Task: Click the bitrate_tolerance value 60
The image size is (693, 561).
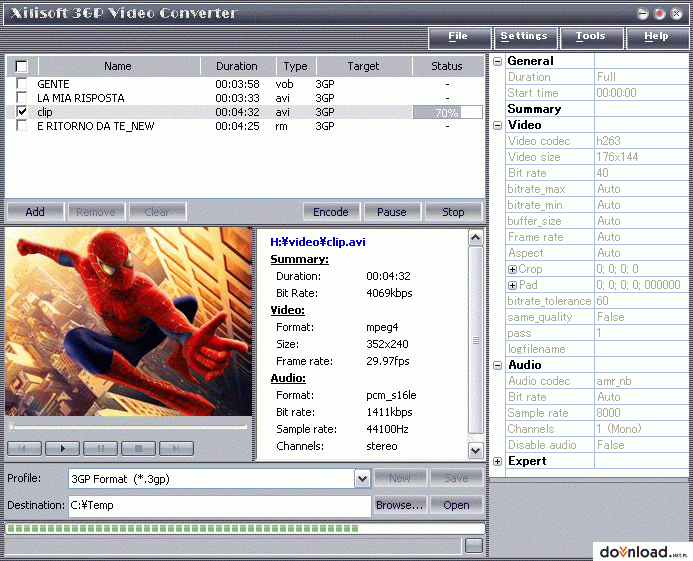Action: tap(602, 301)
